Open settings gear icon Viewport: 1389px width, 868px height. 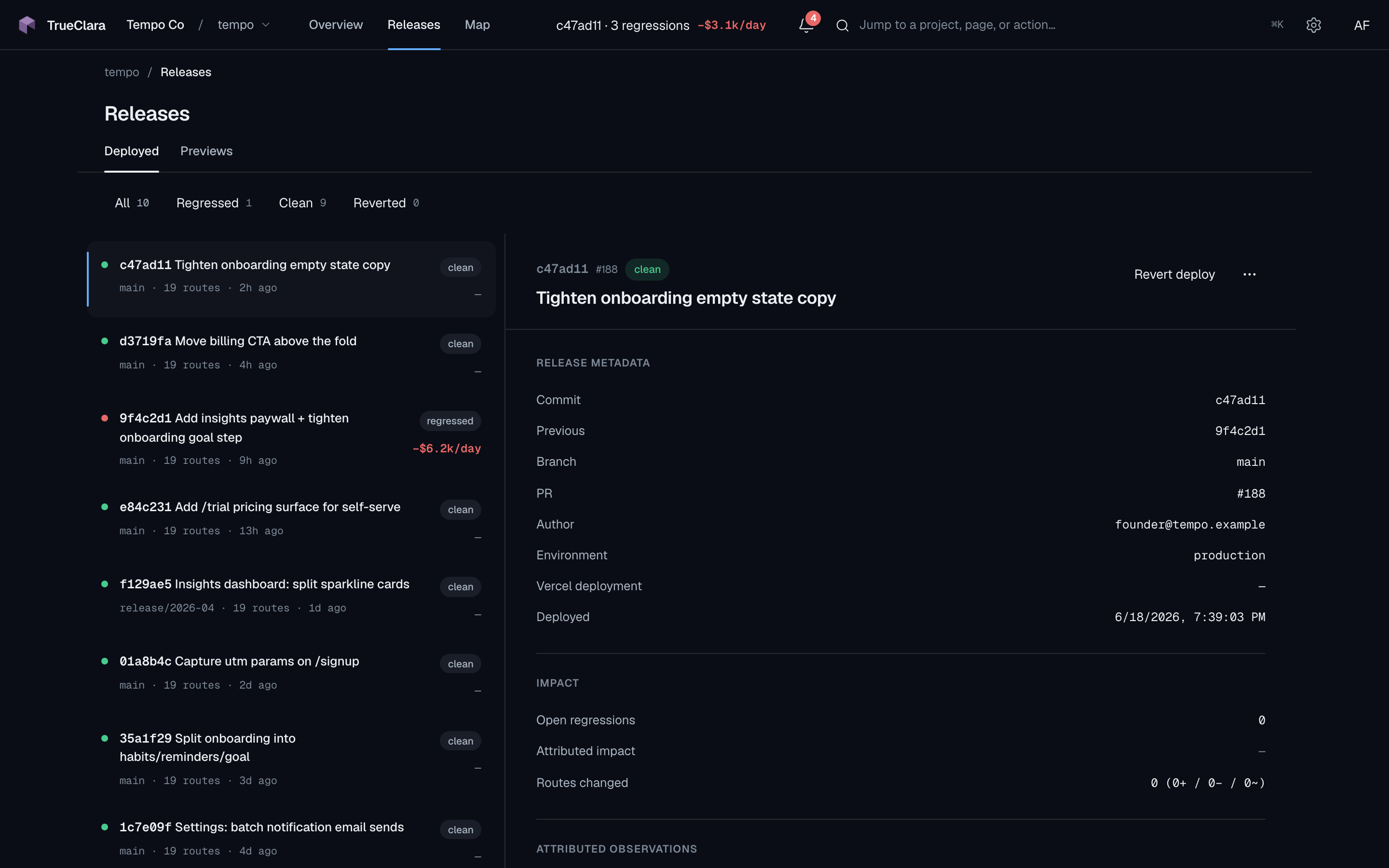click(1313, 25)
